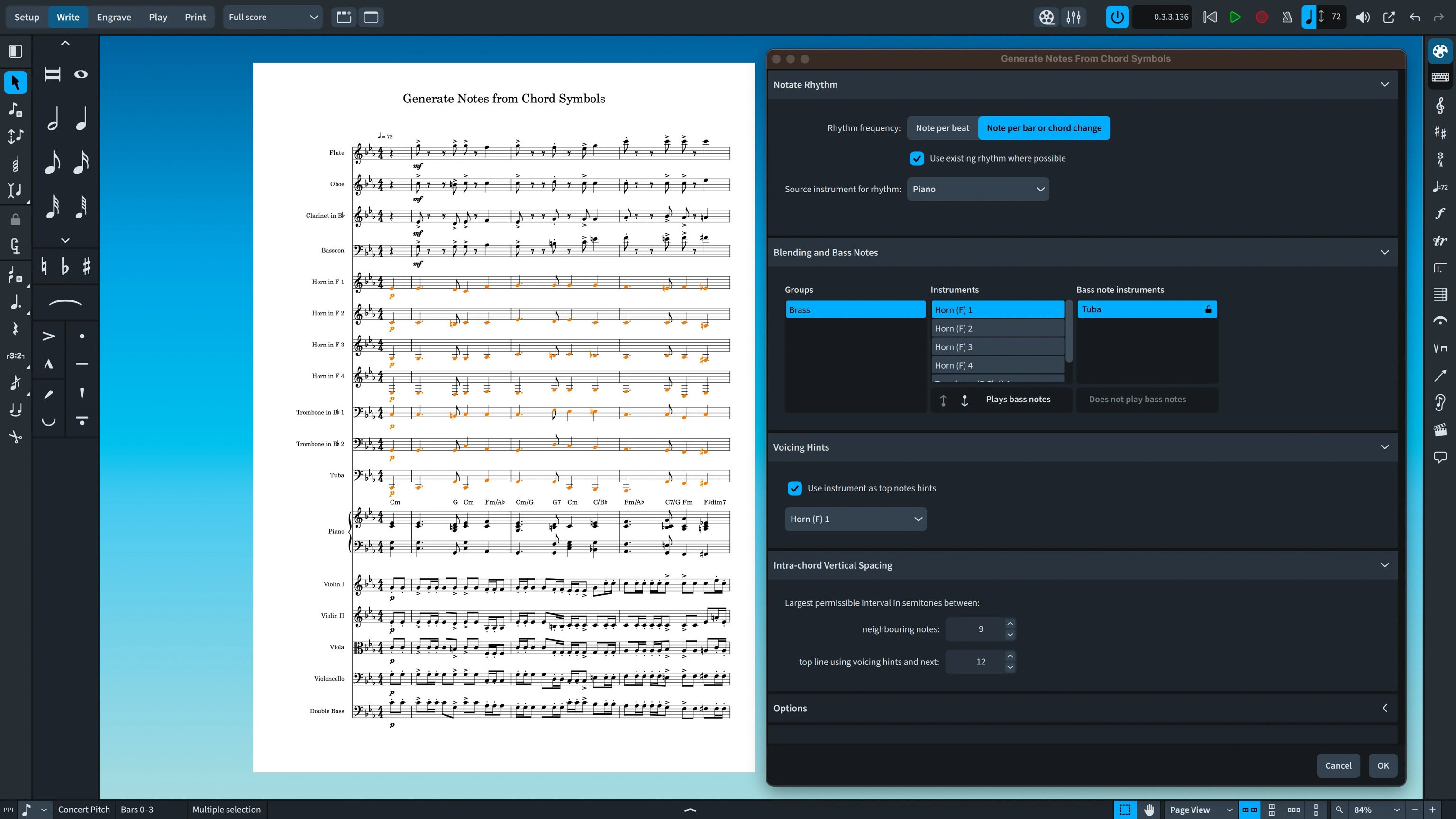
Task: Apply the flat accidental
Action: click(65, 266)
